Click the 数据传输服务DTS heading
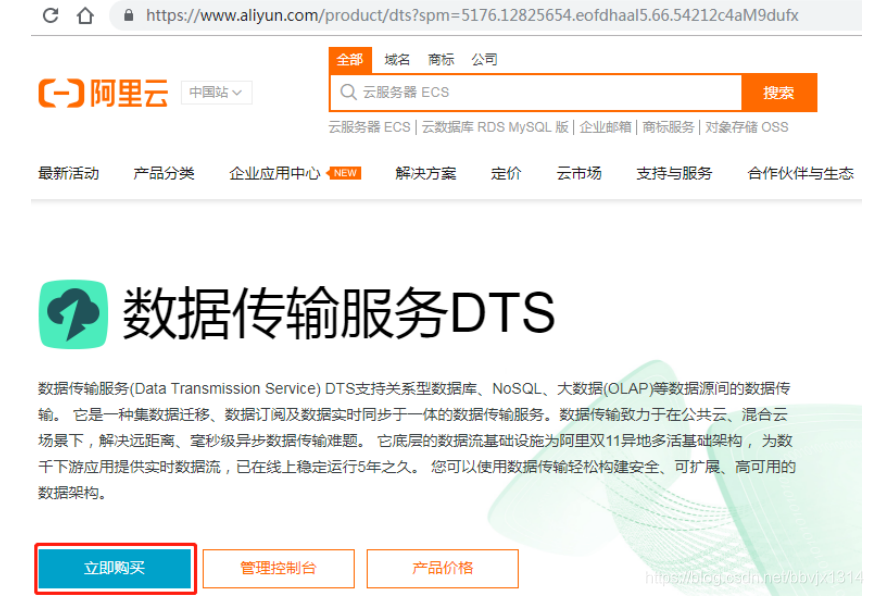The image size is (873, 596). point(339,314)
